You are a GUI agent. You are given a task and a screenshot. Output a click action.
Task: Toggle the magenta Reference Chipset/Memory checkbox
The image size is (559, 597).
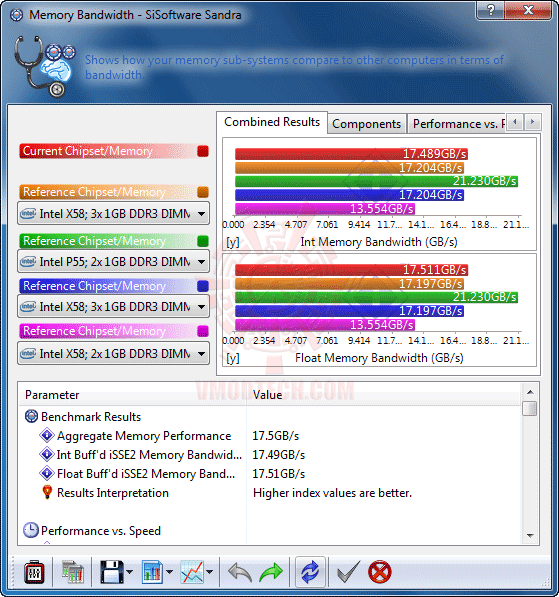click(203, 331)
